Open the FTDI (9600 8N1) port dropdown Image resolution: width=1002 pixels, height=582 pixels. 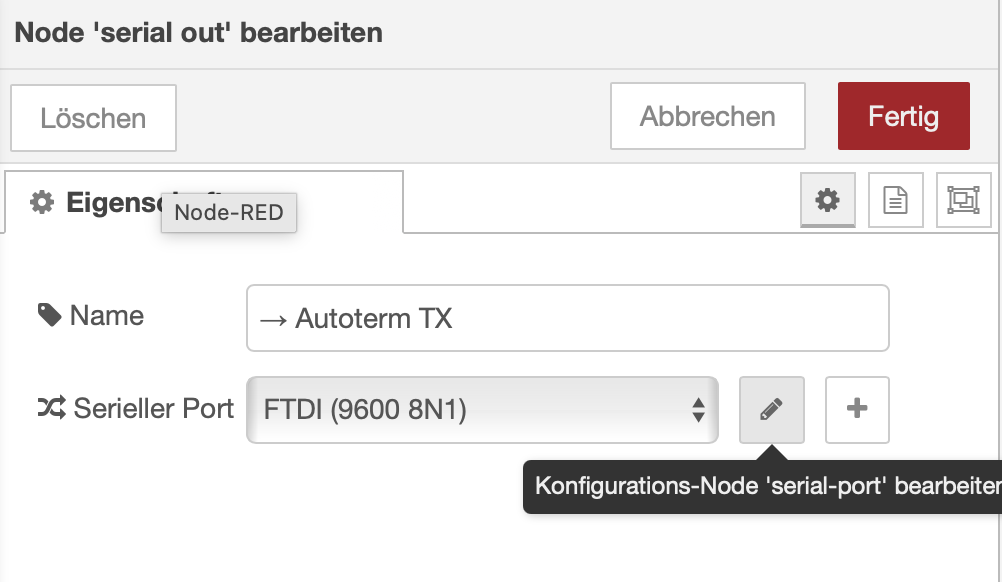coord(482,409)
